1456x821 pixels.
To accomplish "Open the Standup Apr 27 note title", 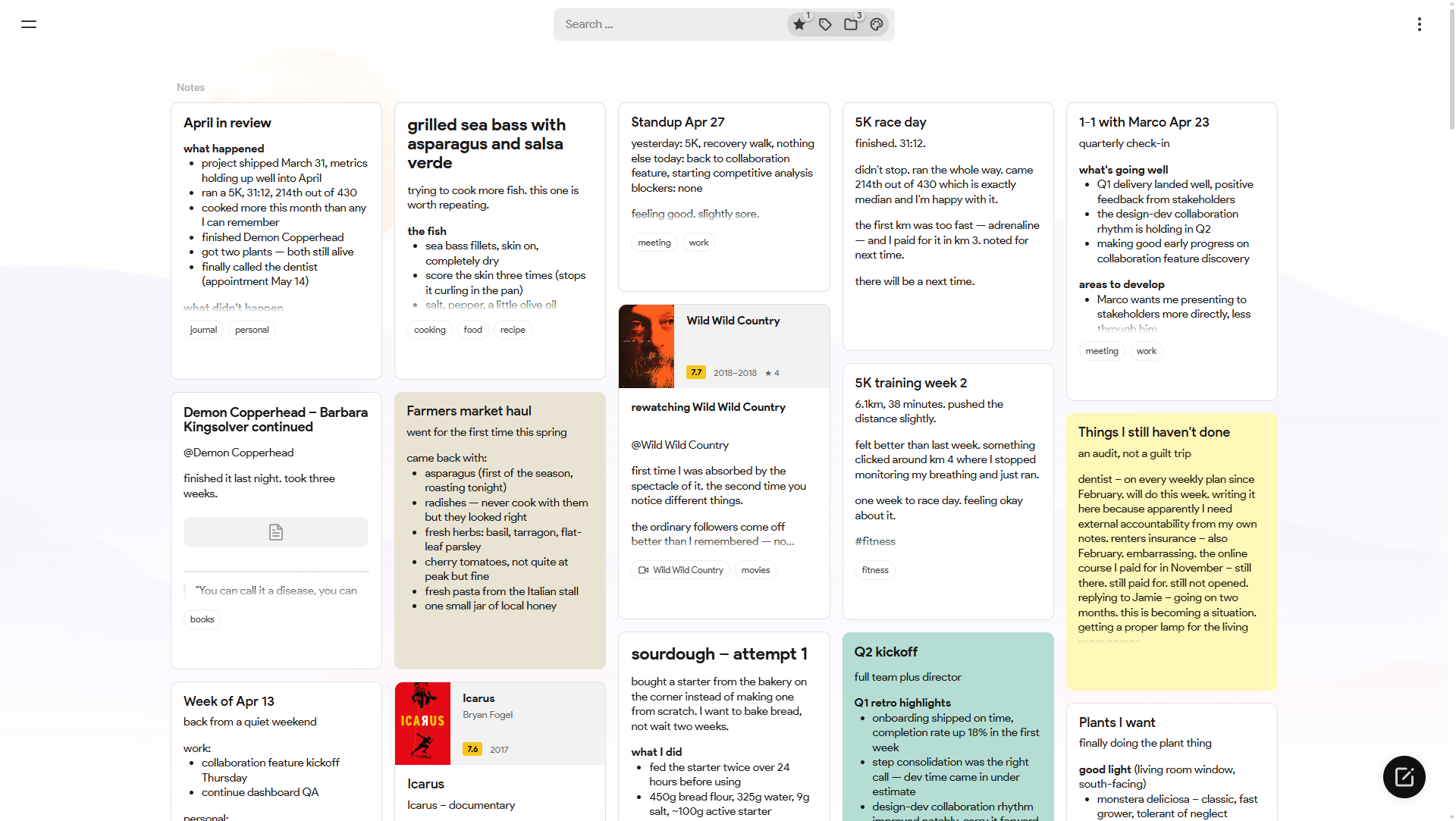I will pos(678,122).
